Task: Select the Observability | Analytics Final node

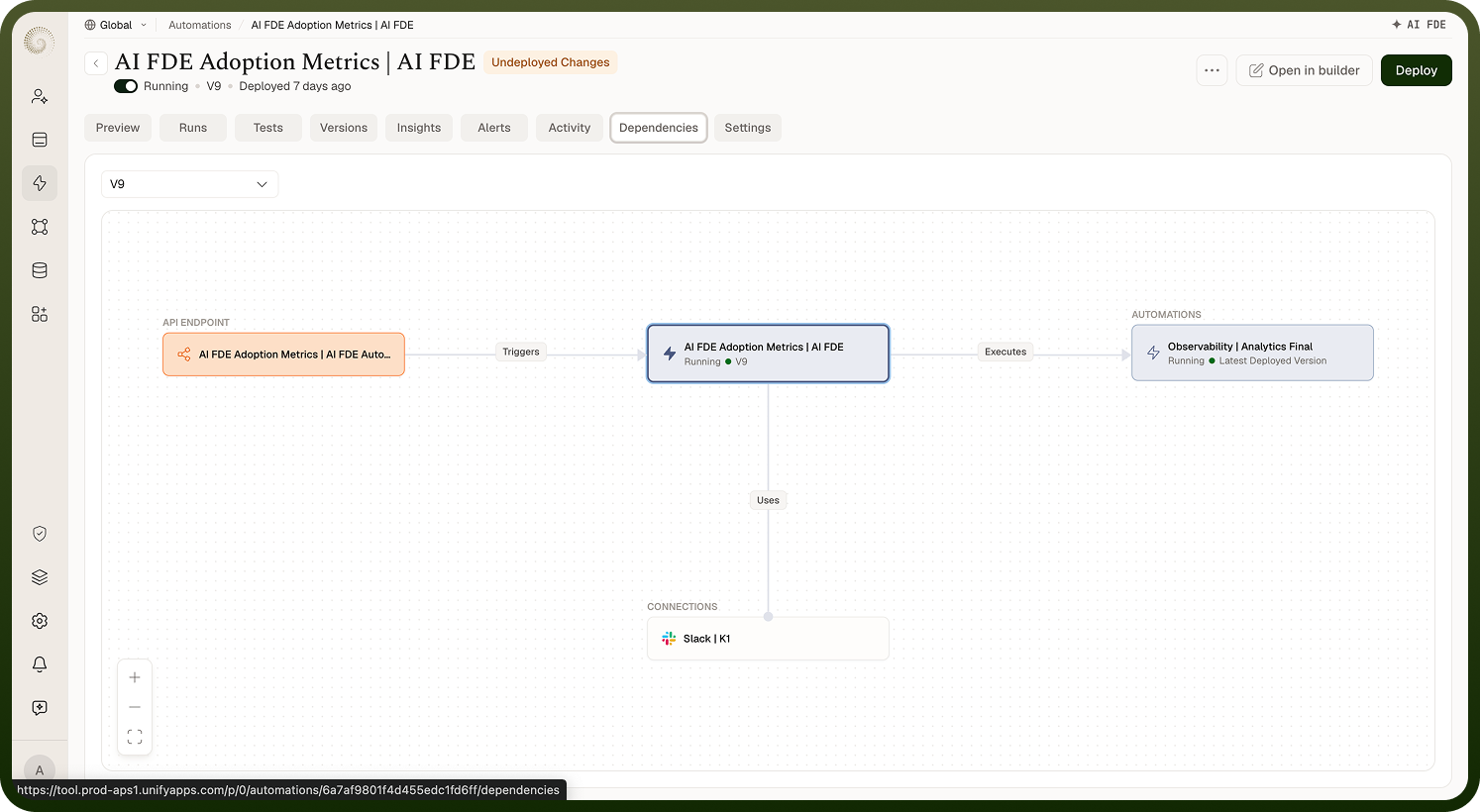Action: tap(1253, 353)
